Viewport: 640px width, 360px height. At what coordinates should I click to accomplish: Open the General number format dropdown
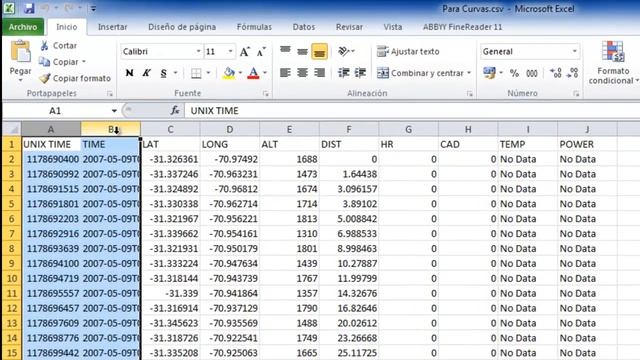click(575, 51)
